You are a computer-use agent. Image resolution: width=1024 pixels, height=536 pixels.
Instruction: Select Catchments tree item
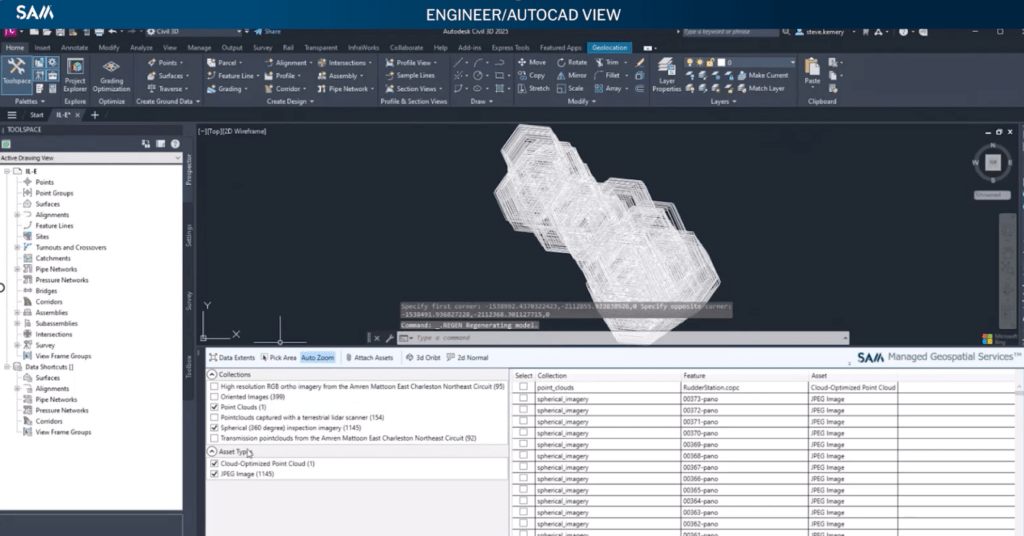pos(52,259)
